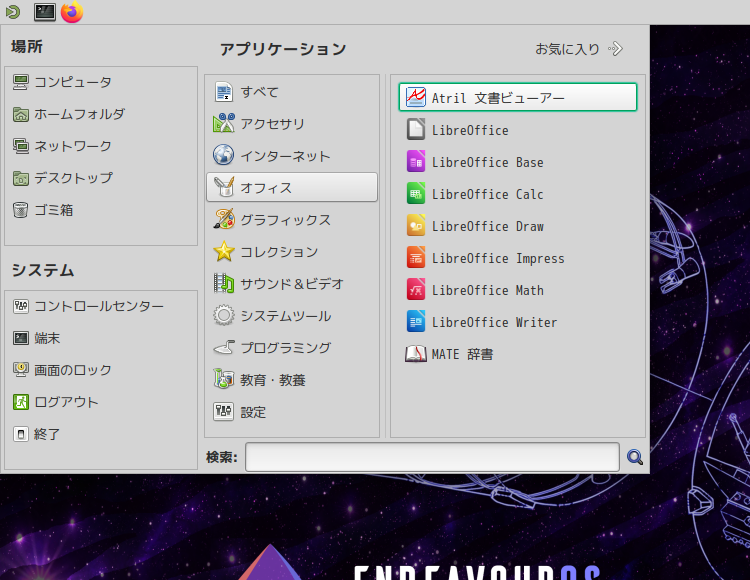Image resolution: width=750 pixels, height=580 pixels.
Task: Select the ネットワーク label
Action: coord(73,146)
